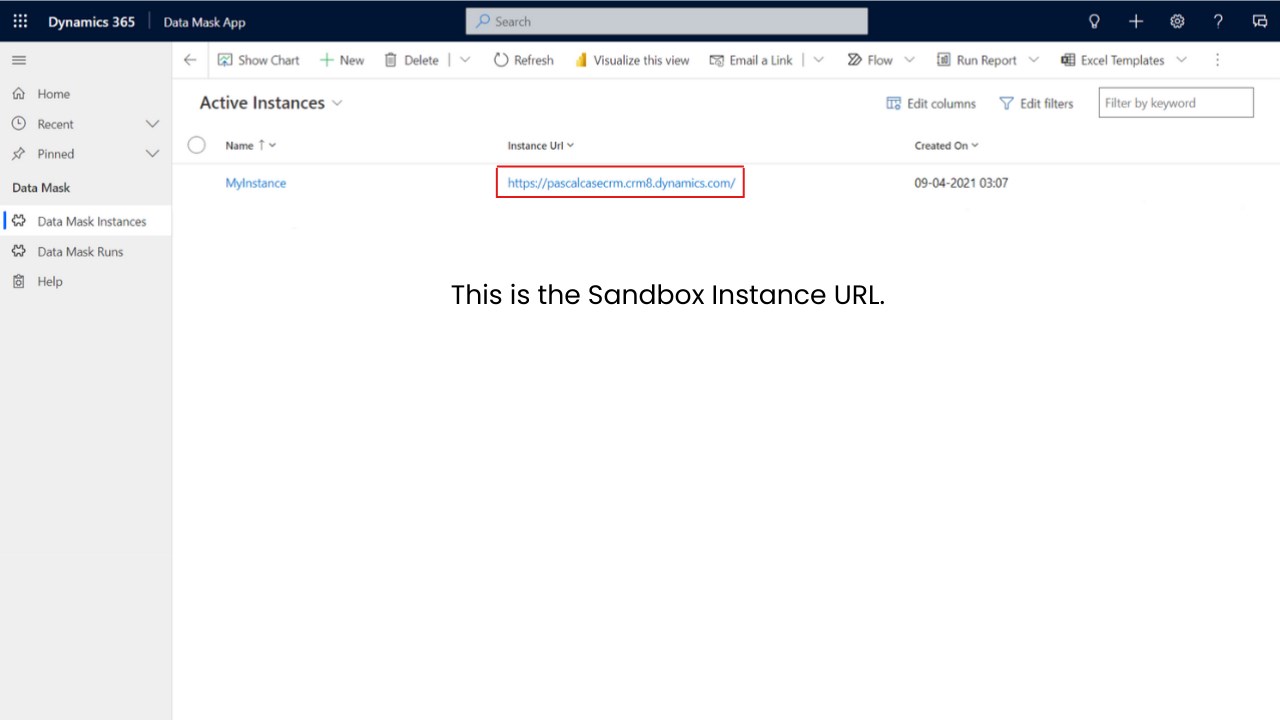Click Edit filters
The image size is (1280, 720).
click(1036, 103)
